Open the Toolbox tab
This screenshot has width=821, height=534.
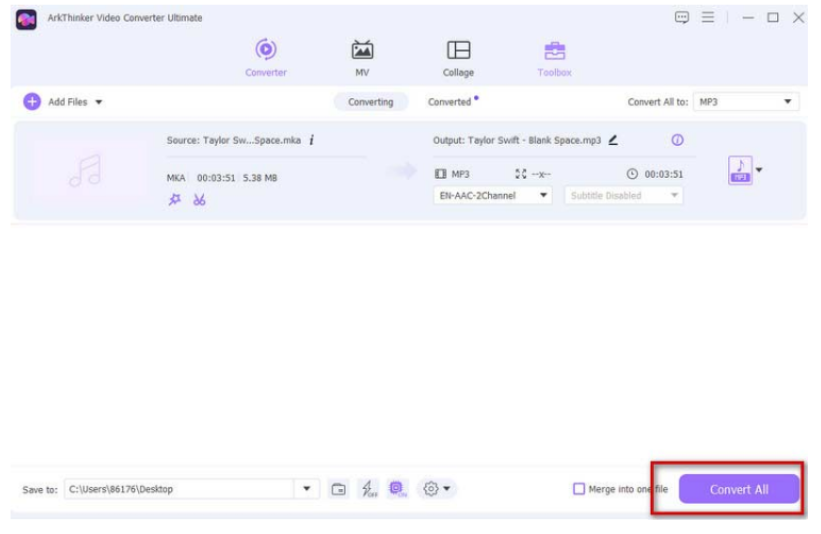[554, 58]
